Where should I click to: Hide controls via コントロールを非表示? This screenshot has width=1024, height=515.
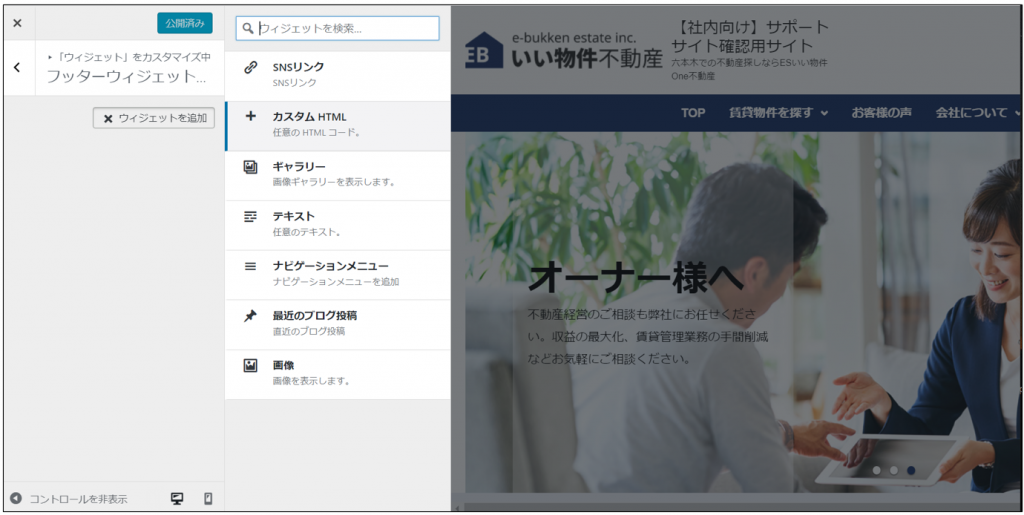pyautogui.click(x=69, y=498)
